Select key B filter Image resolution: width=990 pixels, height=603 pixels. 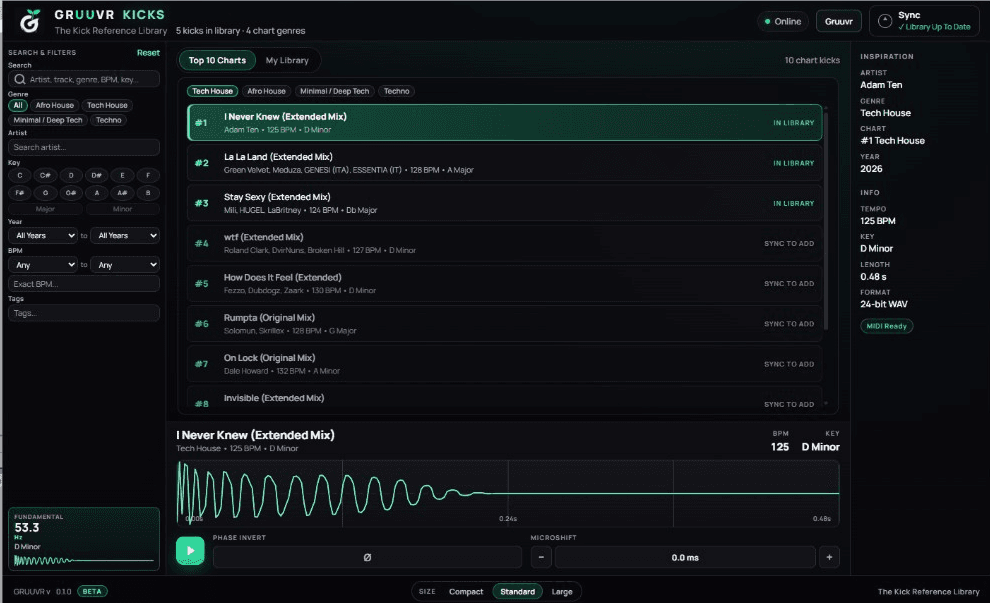click(148, 193)
